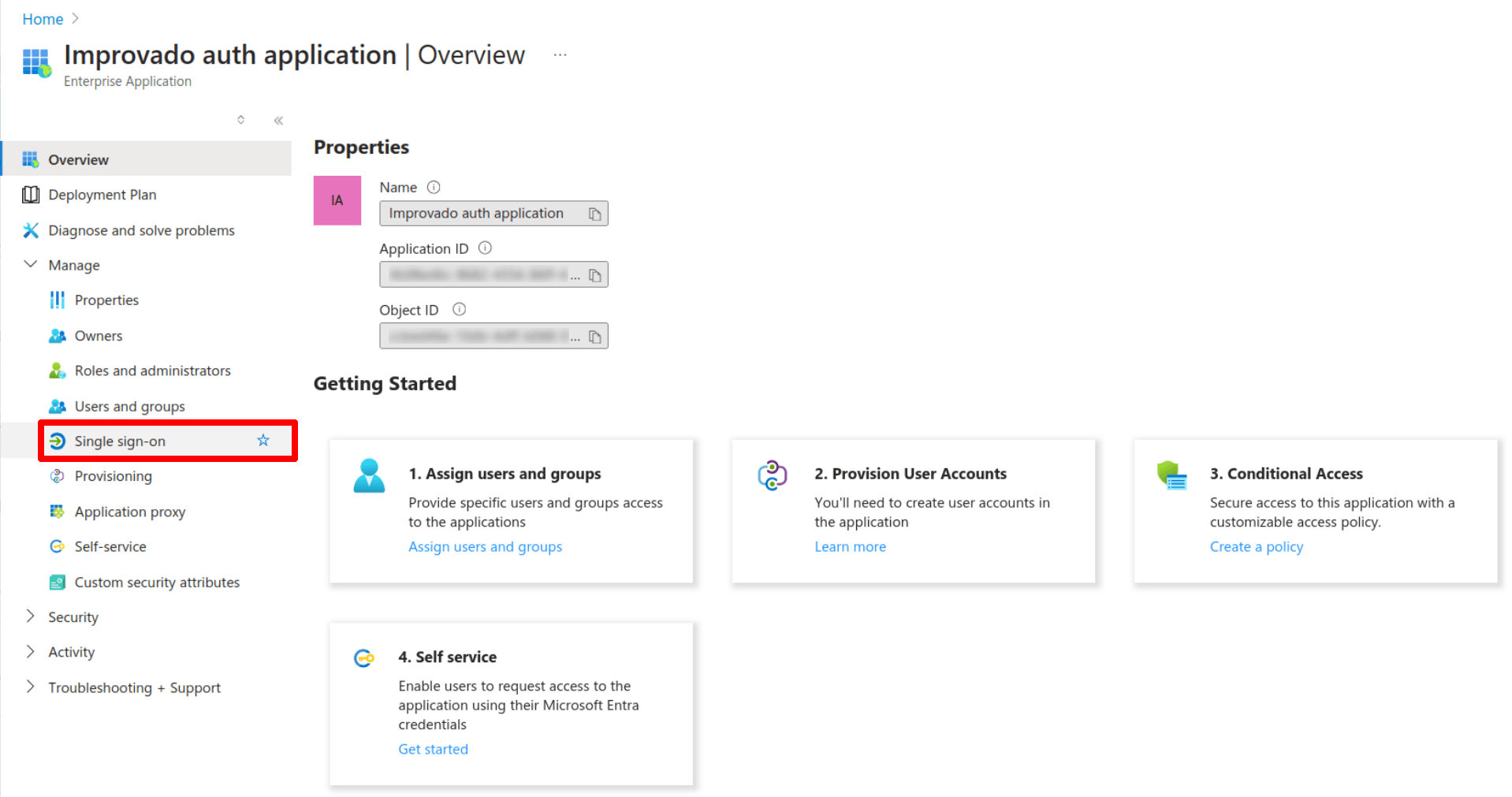Click the Assign users and groups card icon
Screen dimensions: 1512x797
[369, 475]
